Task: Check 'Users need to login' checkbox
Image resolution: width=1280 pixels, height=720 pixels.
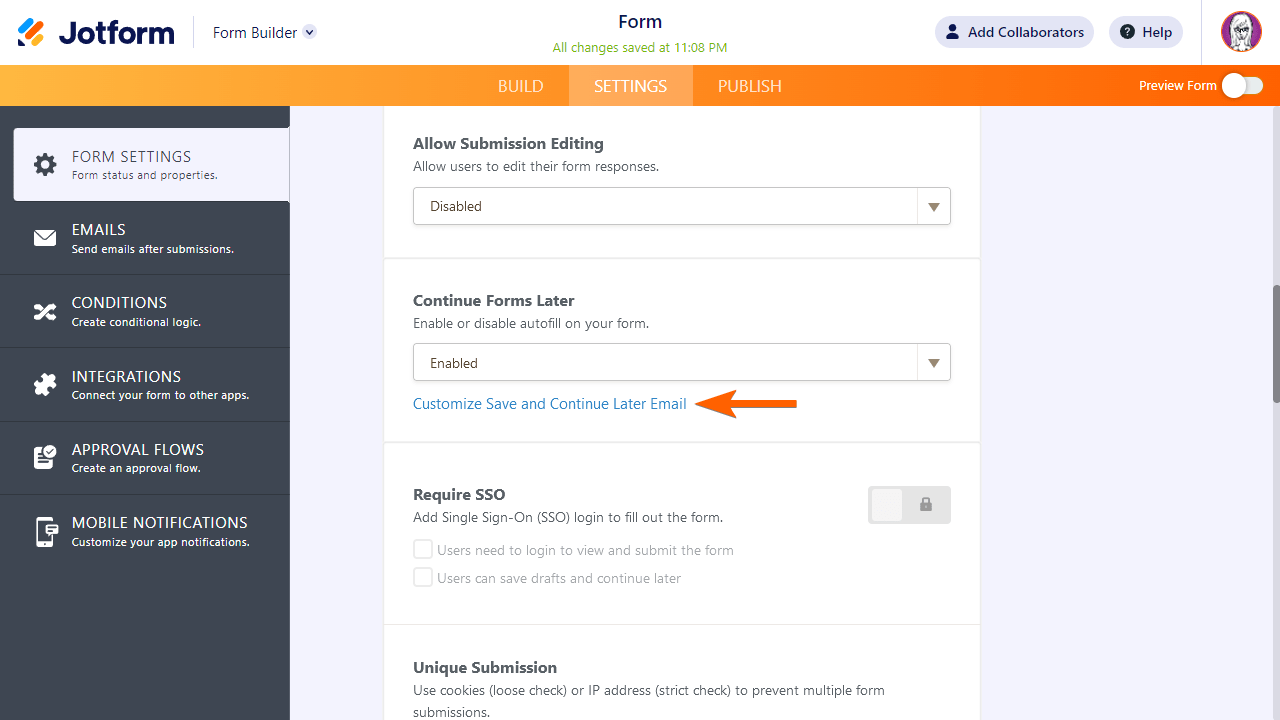Action: point(423,550)
